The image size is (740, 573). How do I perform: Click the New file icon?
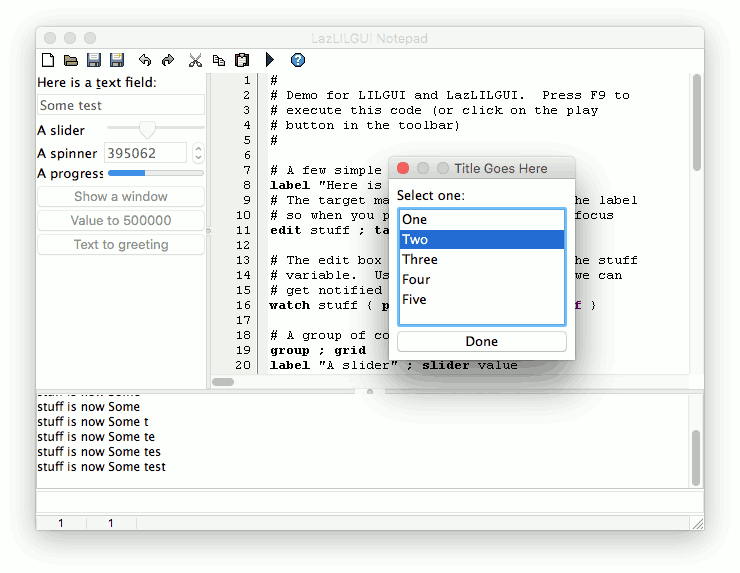48,61
